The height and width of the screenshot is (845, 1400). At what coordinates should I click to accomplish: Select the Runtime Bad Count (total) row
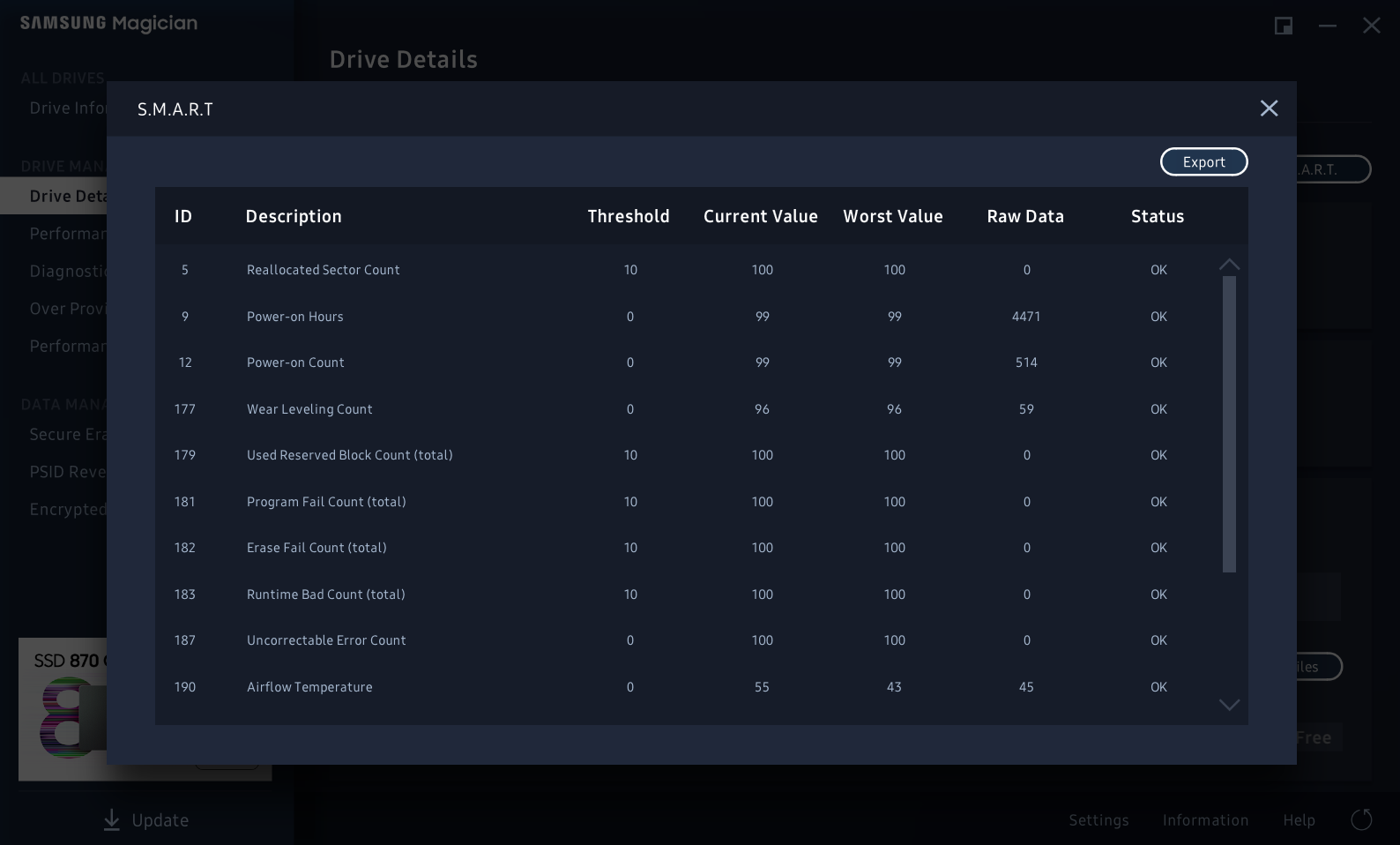coord(686,594)
